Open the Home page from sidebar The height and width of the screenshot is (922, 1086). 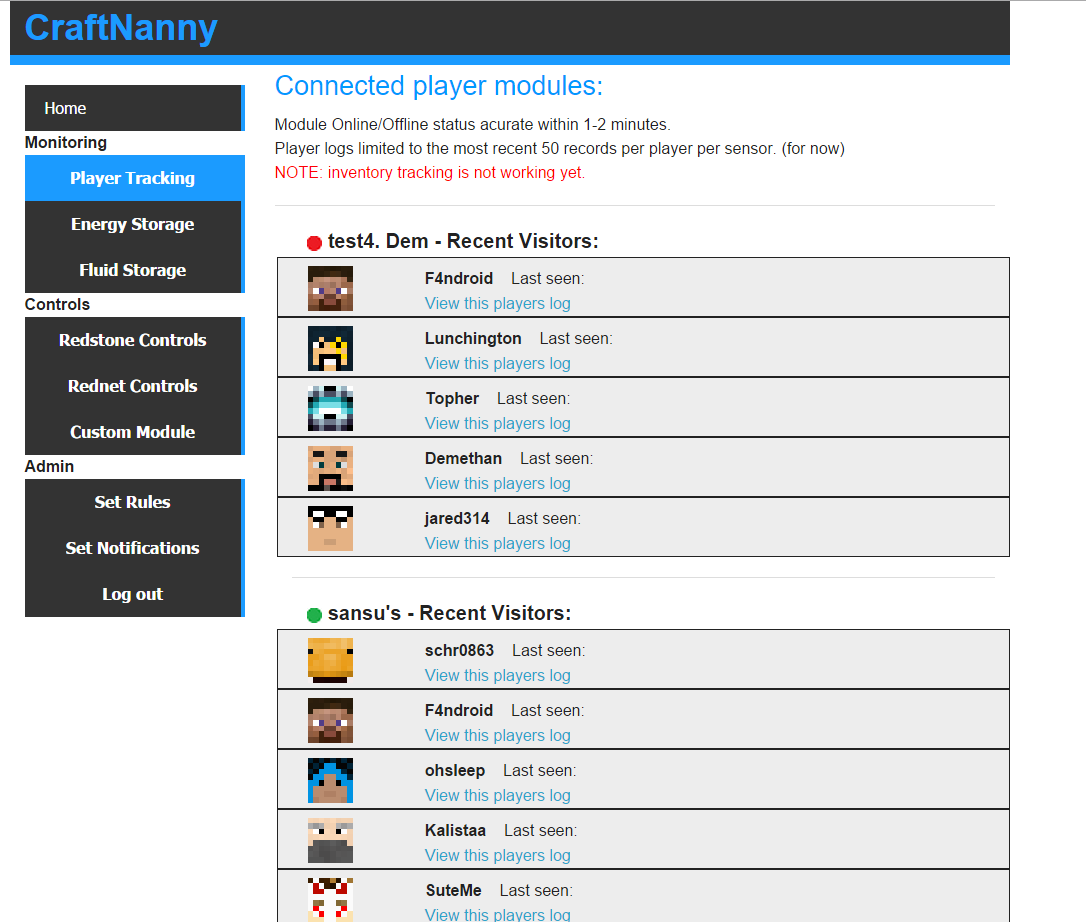pos(134,108)
